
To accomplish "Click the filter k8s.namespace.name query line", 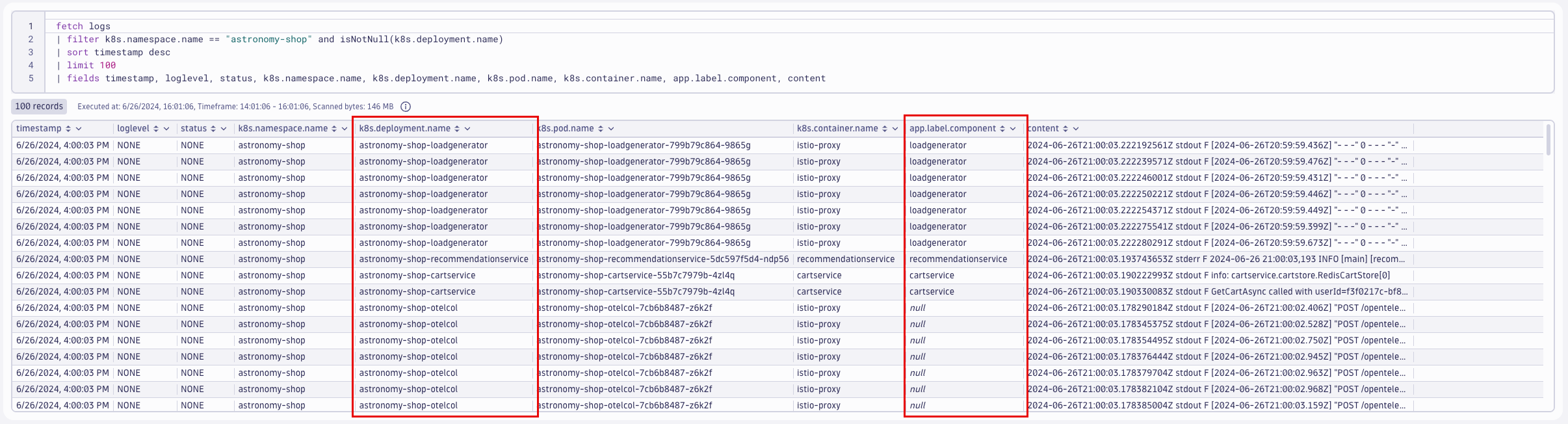I will coord(280,39).
